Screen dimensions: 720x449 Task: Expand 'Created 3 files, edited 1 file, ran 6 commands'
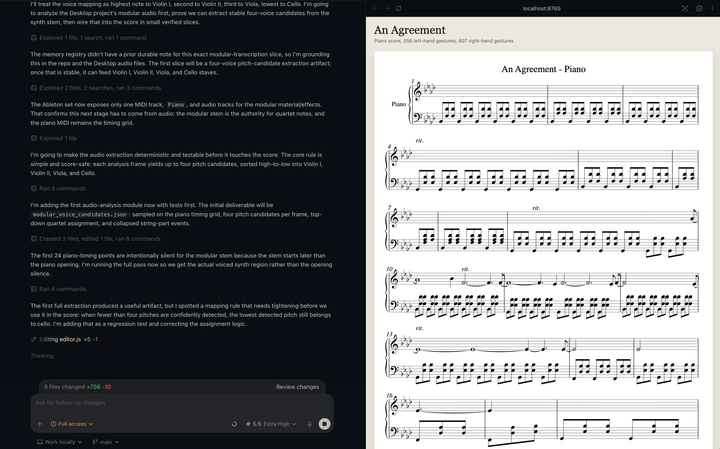click(96, 239)
